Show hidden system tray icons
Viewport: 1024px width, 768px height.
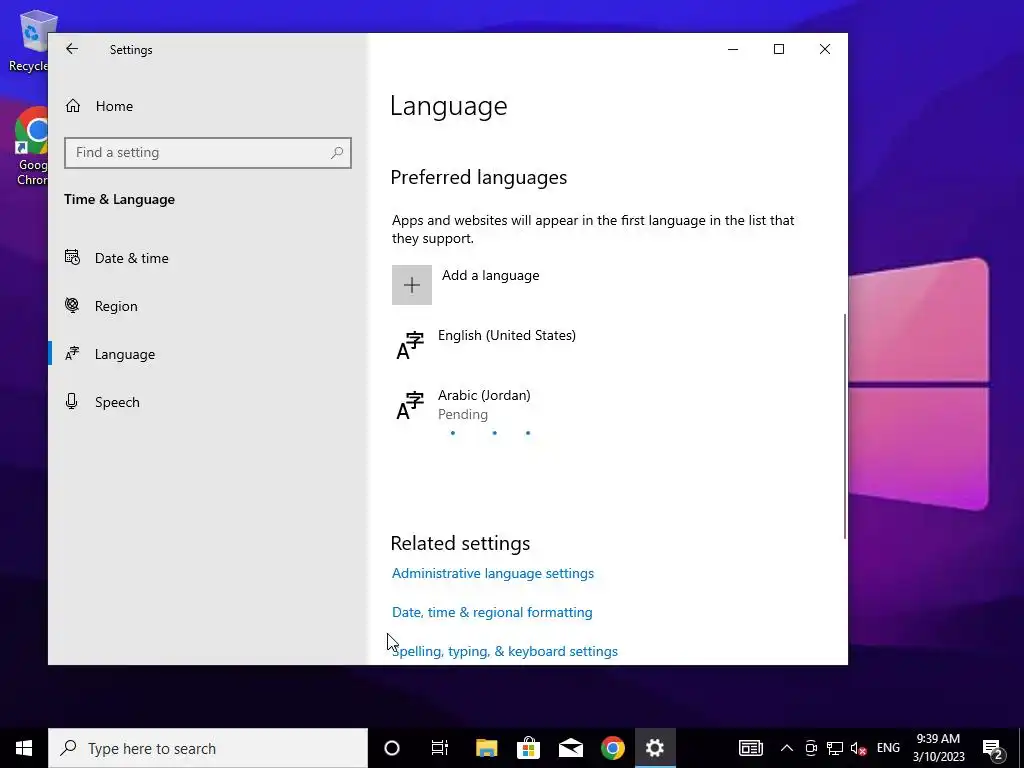click(787, 748)
